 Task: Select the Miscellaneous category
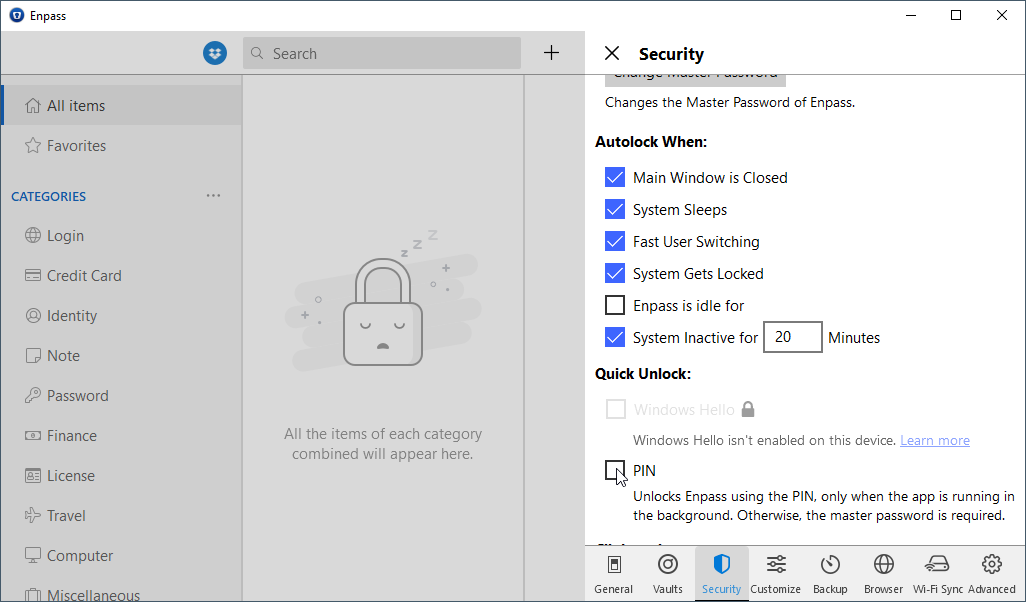(x=122, y=591)
